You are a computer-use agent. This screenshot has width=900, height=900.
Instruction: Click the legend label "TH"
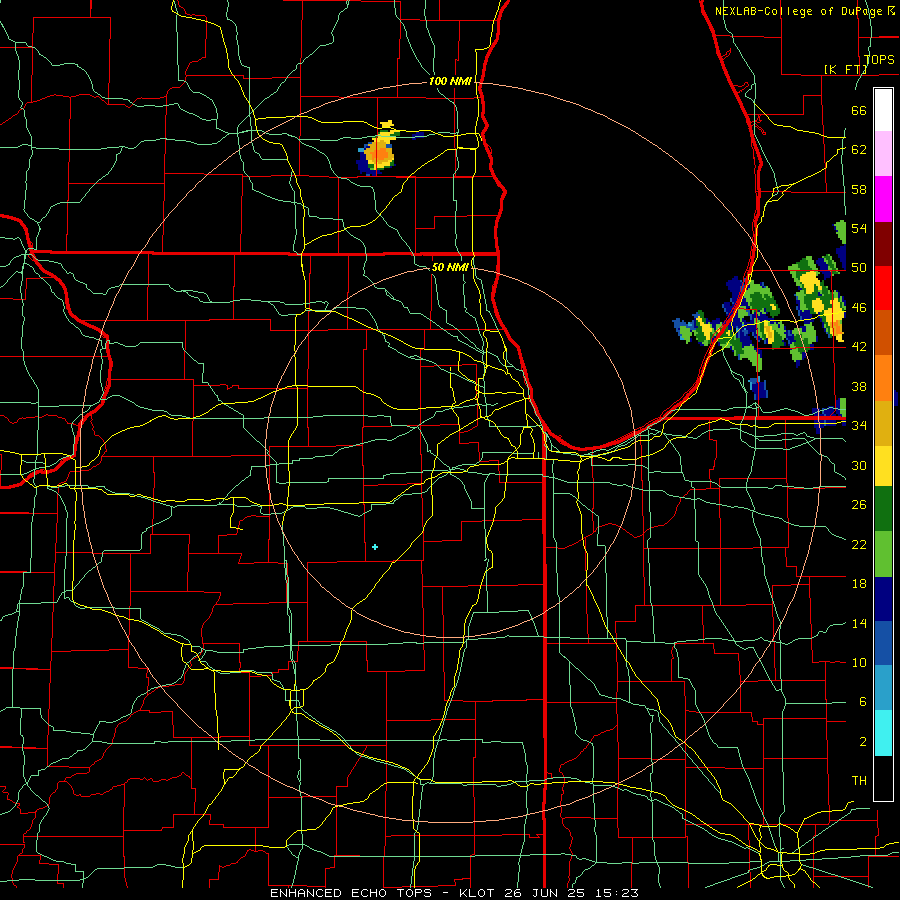859,781
